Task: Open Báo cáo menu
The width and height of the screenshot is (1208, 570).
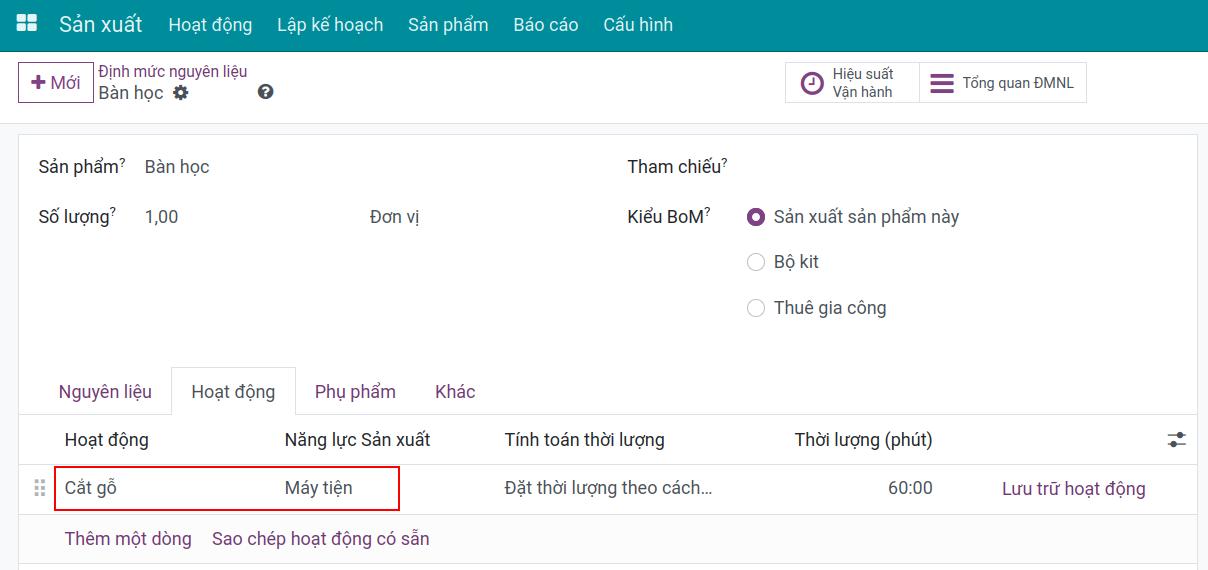Action: click(546, 25)
